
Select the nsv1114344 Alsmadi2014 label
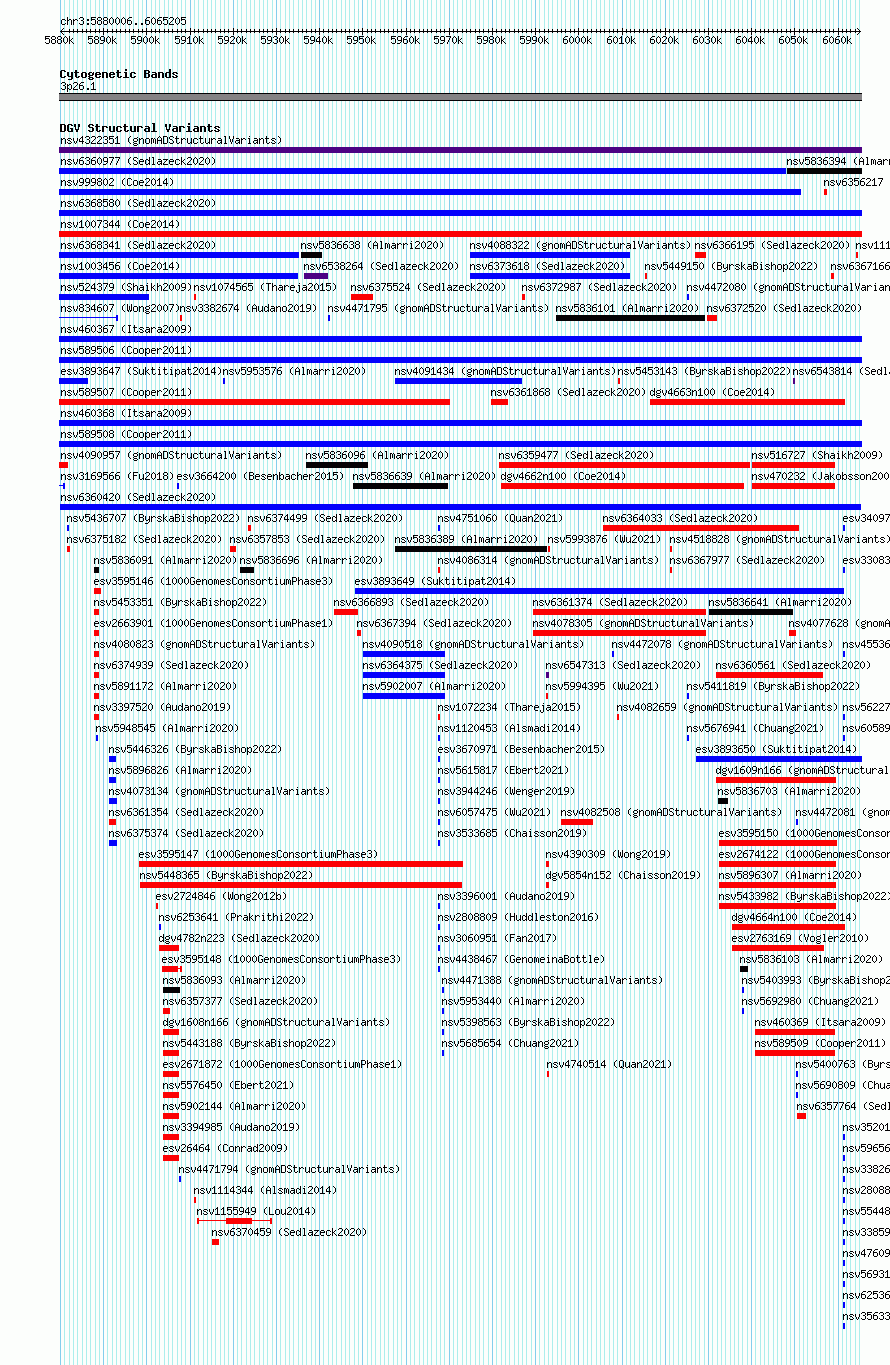point(265,1191)
